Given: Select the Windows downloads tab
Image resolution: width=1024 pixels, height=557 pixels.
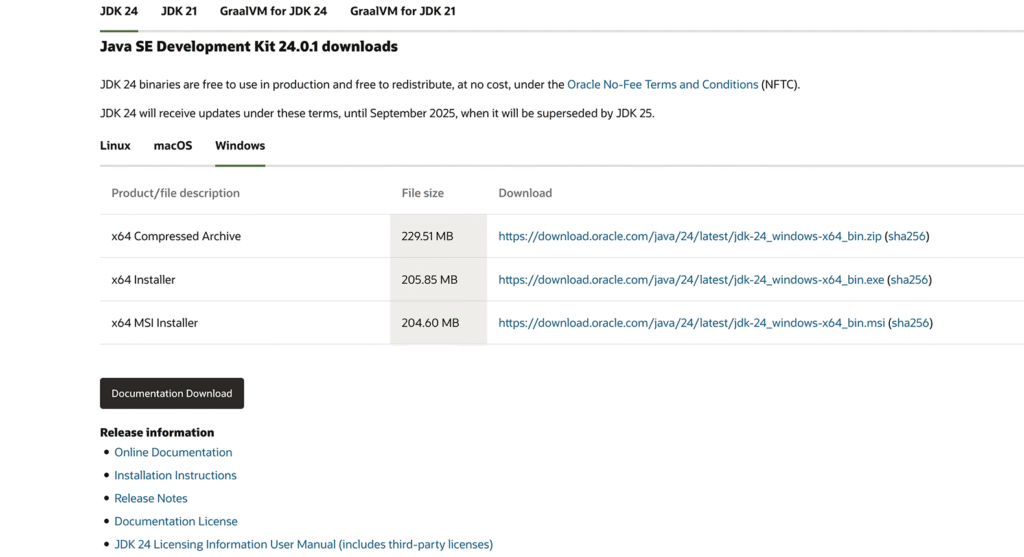Looking at the screenshot, I should [240, 146].
